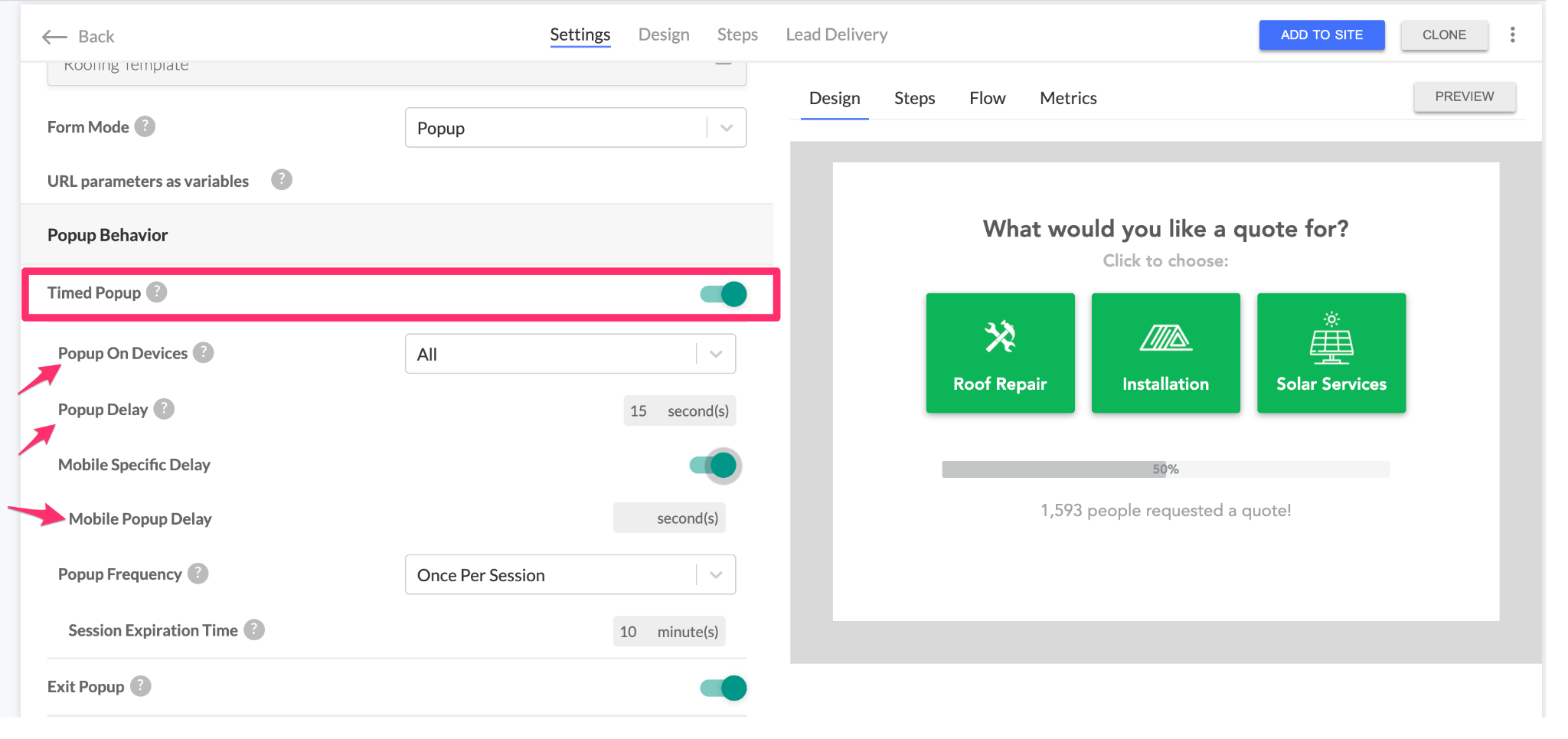
Task: Open help tooltip for Popup On Devices
Action: [x=203, y=353]
